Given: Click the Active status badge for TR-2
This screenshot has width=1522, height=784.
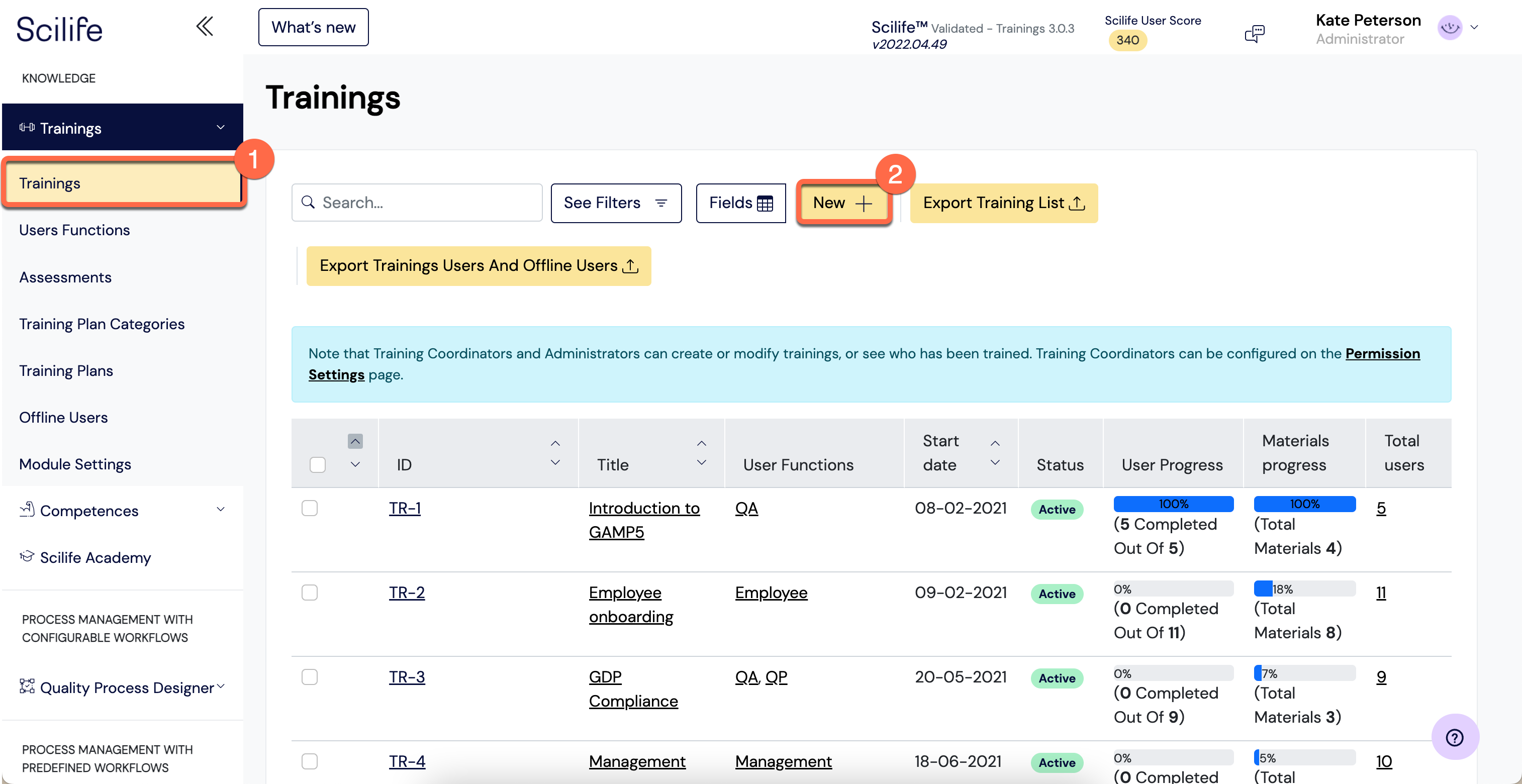Looking at the screenshot, I should (1057, 594).
